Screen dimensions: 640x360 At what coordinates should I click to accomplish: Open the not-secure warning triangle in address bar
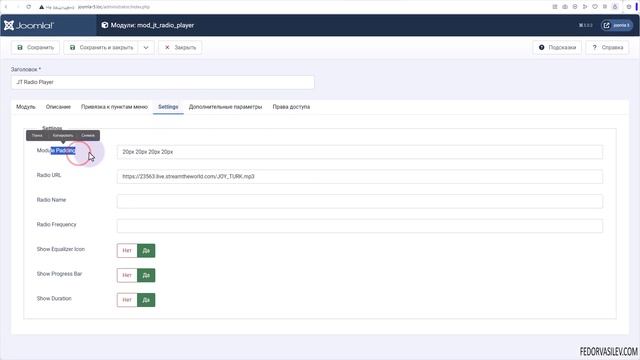pyautogui.click(x=41, y=7)
